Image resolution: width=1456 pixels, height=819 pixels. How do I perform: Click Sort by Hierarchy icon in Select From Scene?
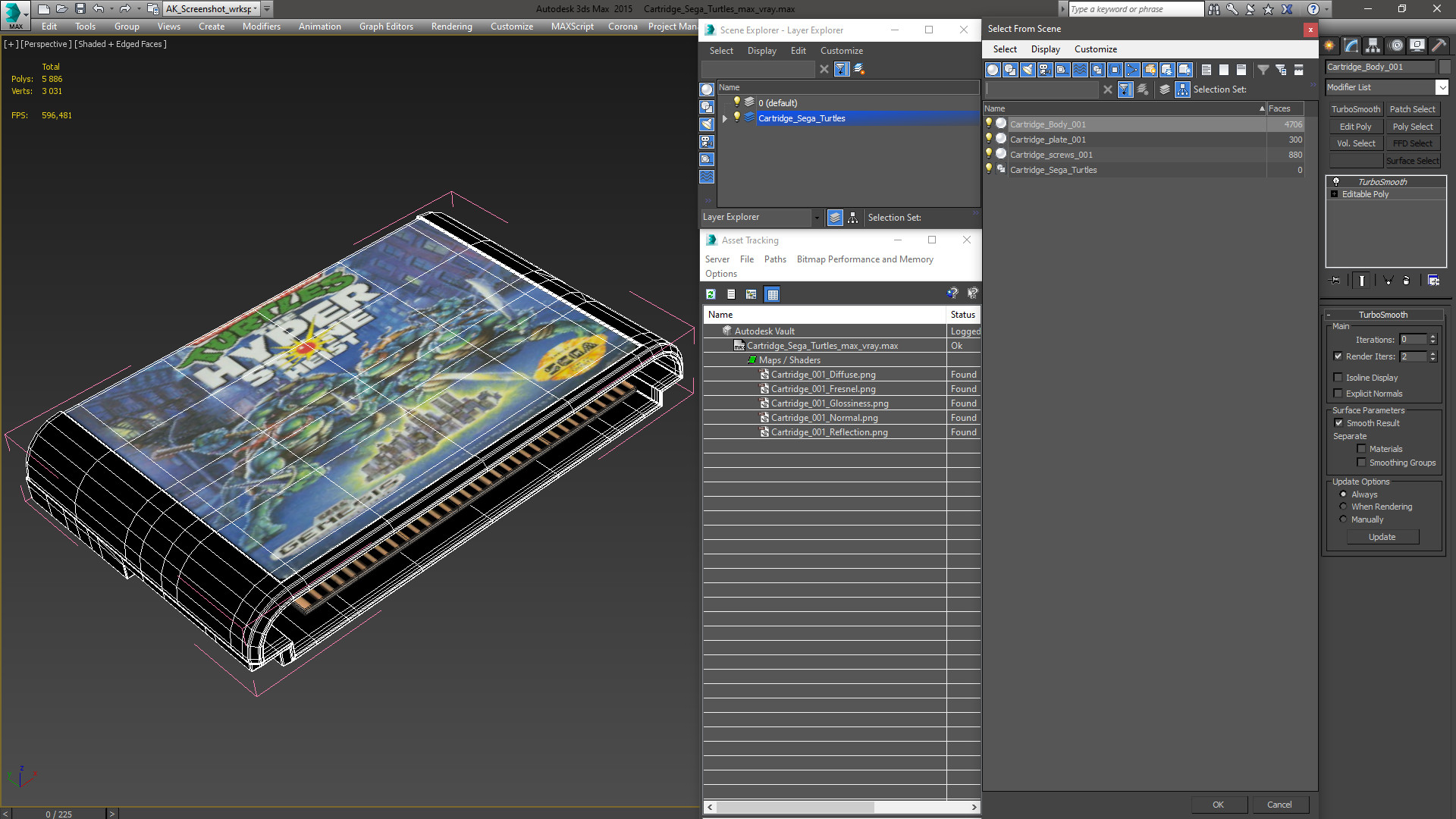(1183, 89)
